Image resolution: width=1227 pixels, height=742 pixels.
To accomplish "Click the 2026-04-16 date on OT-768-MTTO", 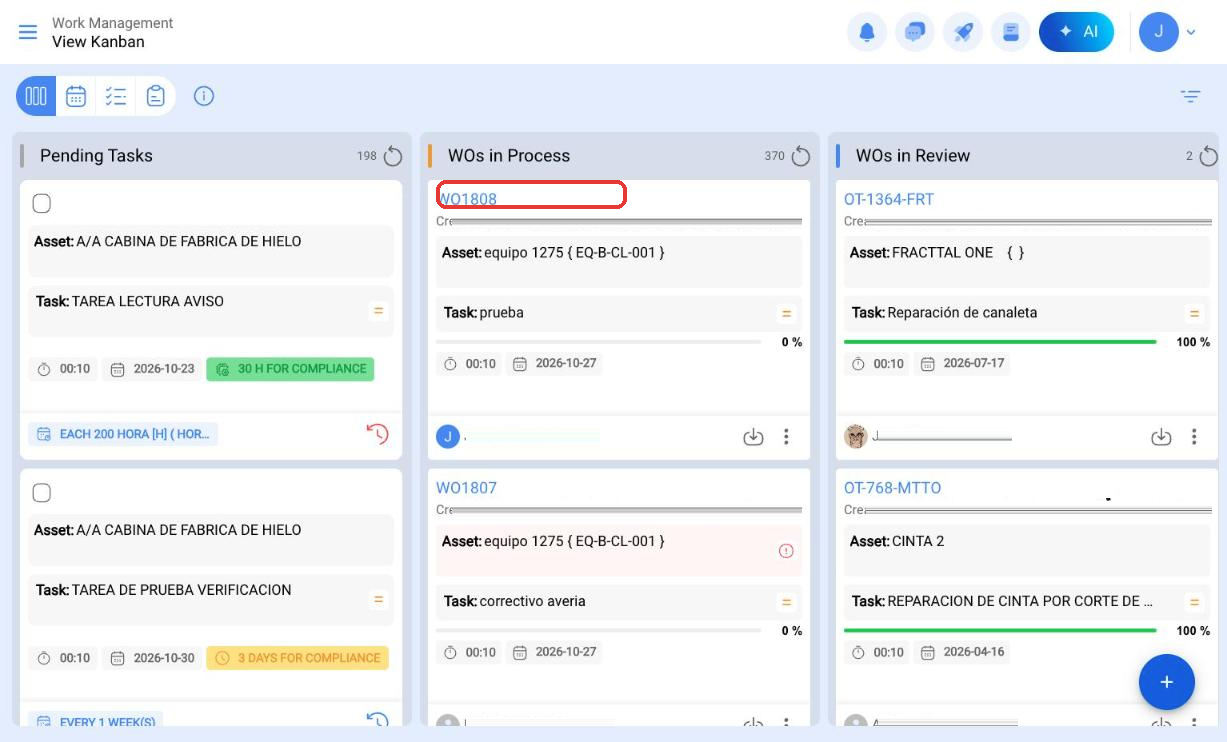I will tap(962, 652).
